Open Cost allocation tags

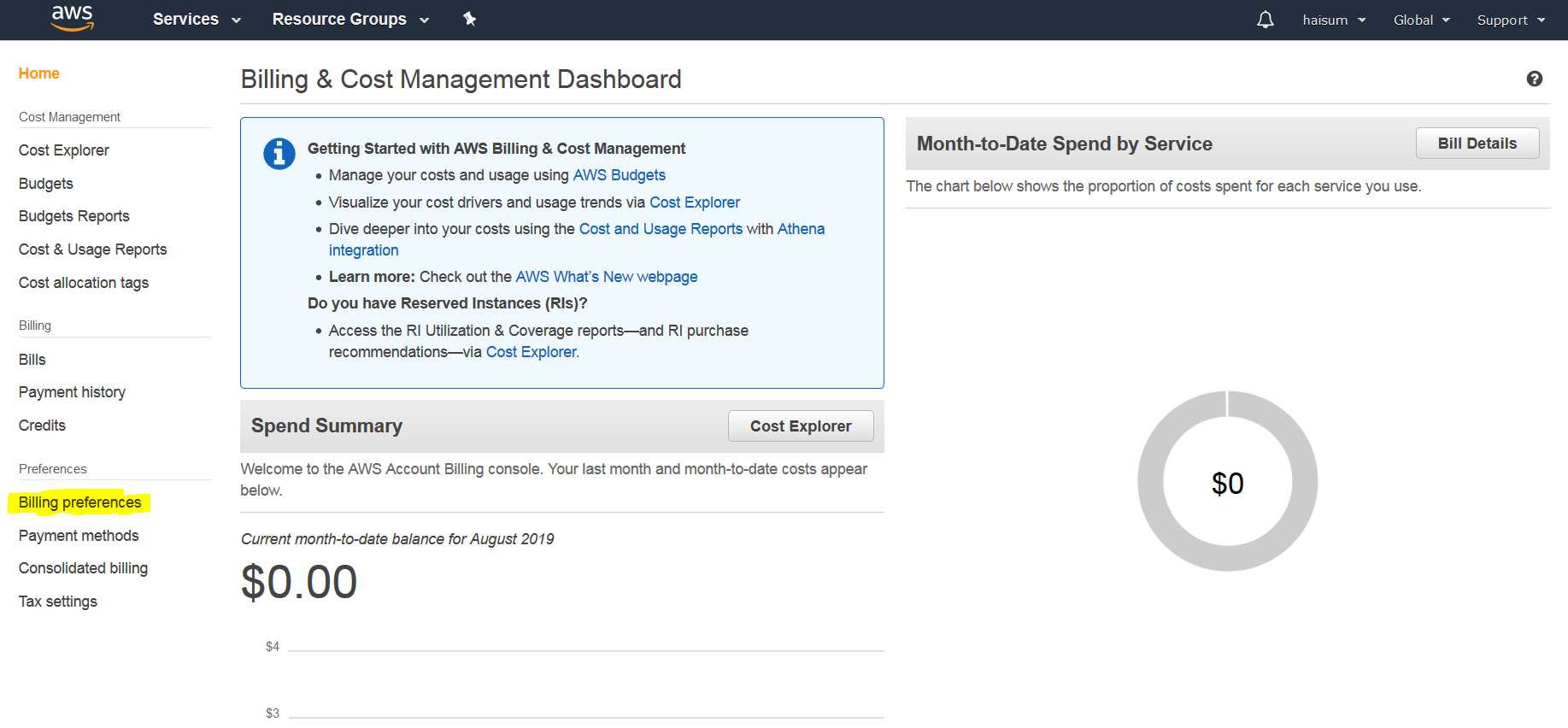click(84, 283)
